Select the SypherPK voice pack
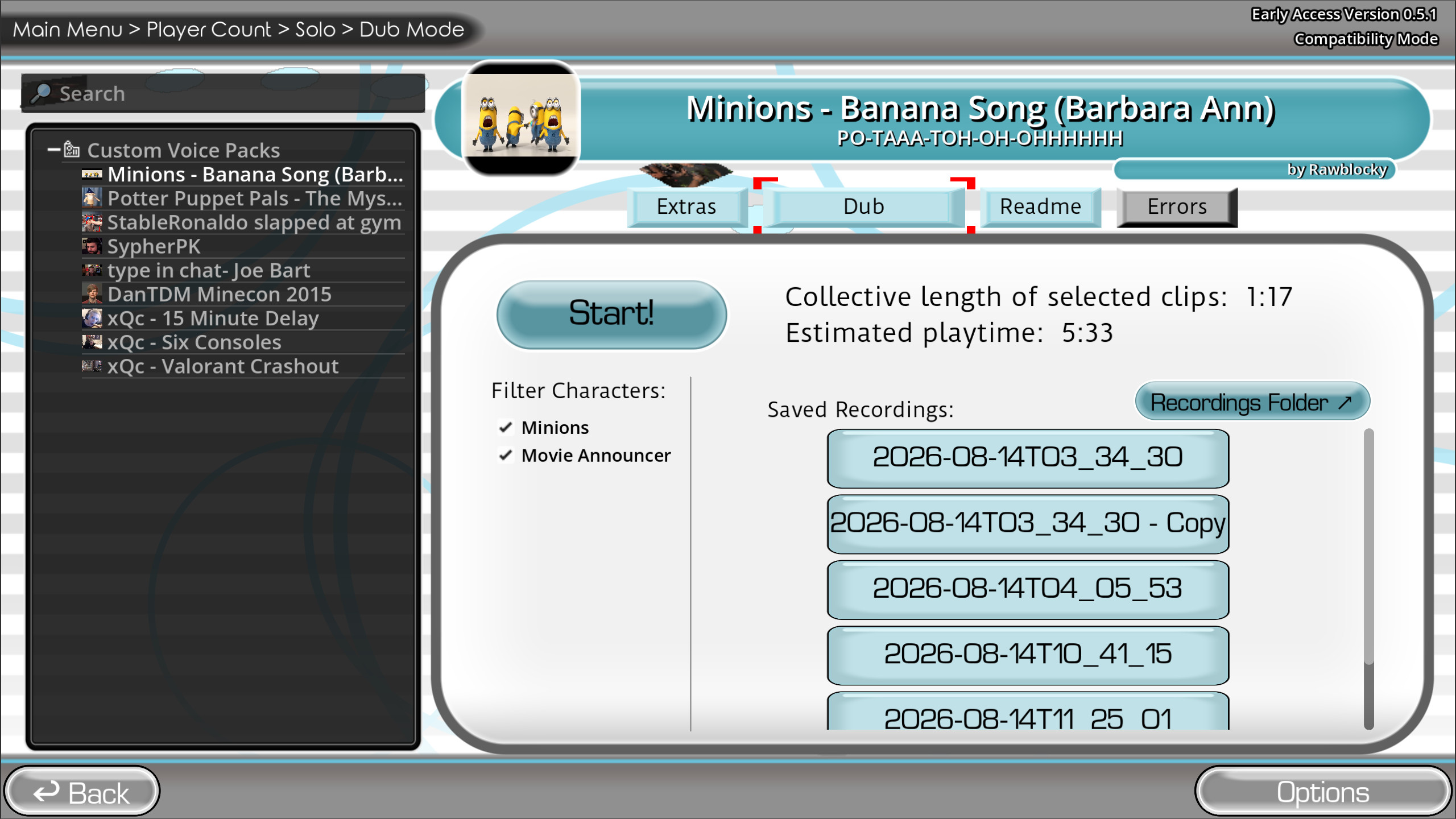The height and width of the screenshot is (819, 1456). click(243, 246)
